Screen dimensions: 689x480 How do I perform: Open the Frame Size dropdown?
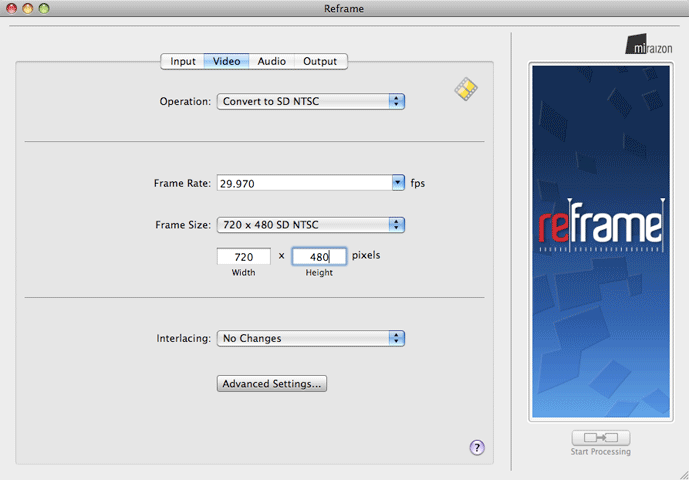point(311,225)
